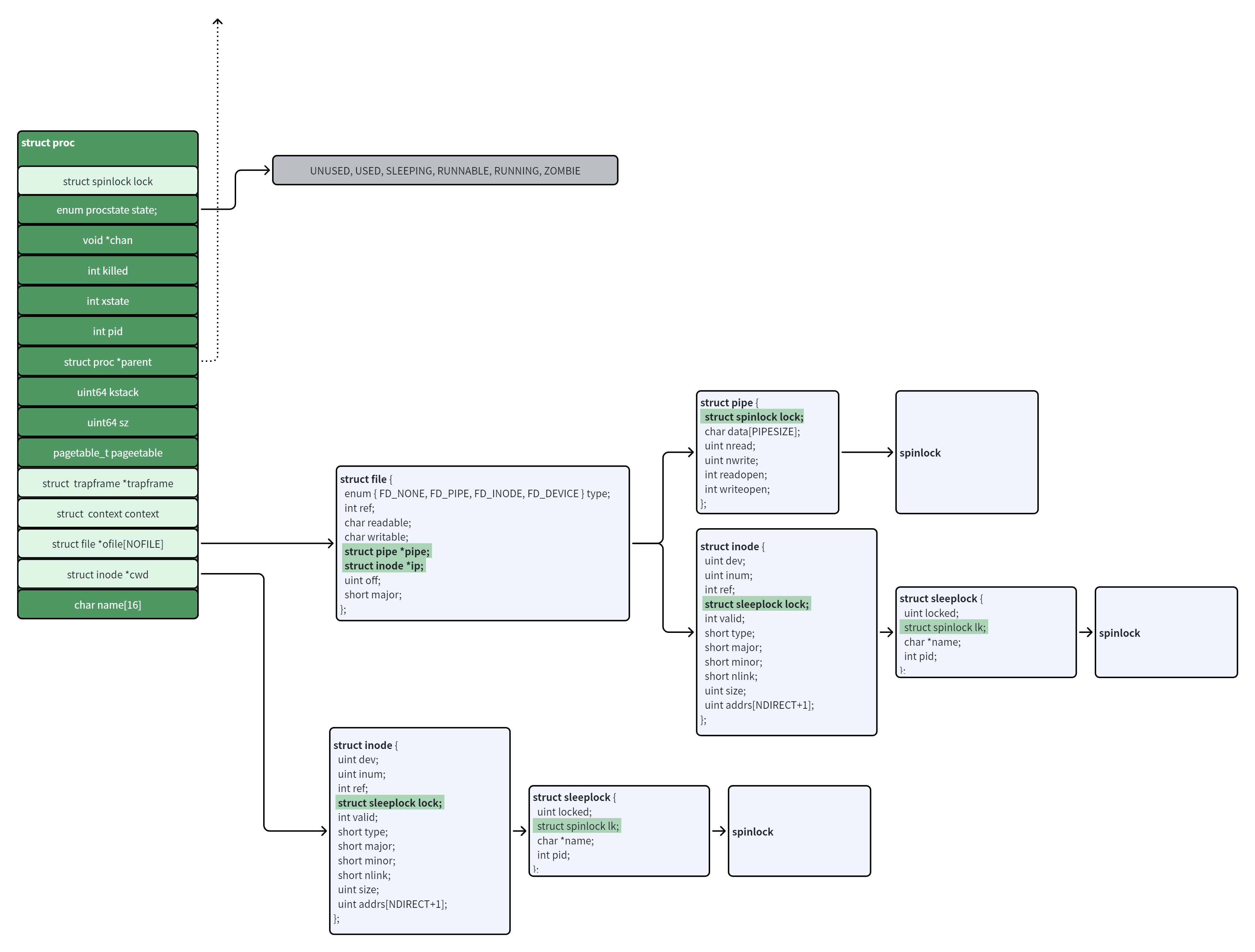The image size is (1255, 952).
Task: Select the void *chan box
Action: pyautogui.click(x=108, y=240)
